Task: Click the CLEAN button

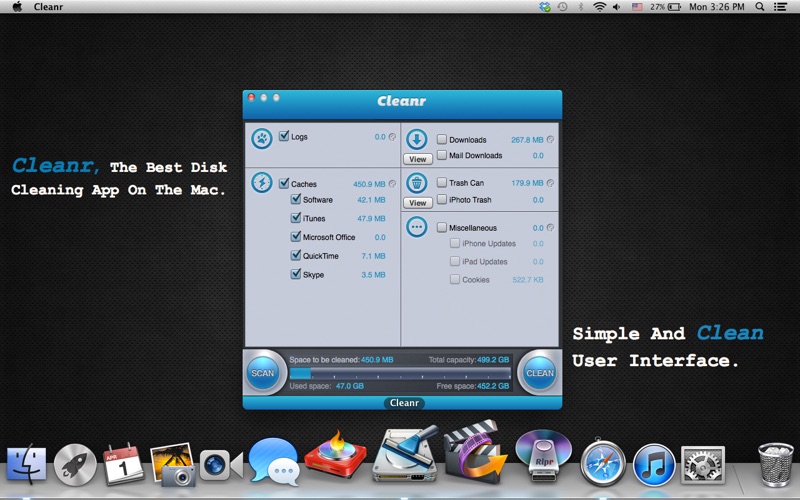Action: click(540, 373)
